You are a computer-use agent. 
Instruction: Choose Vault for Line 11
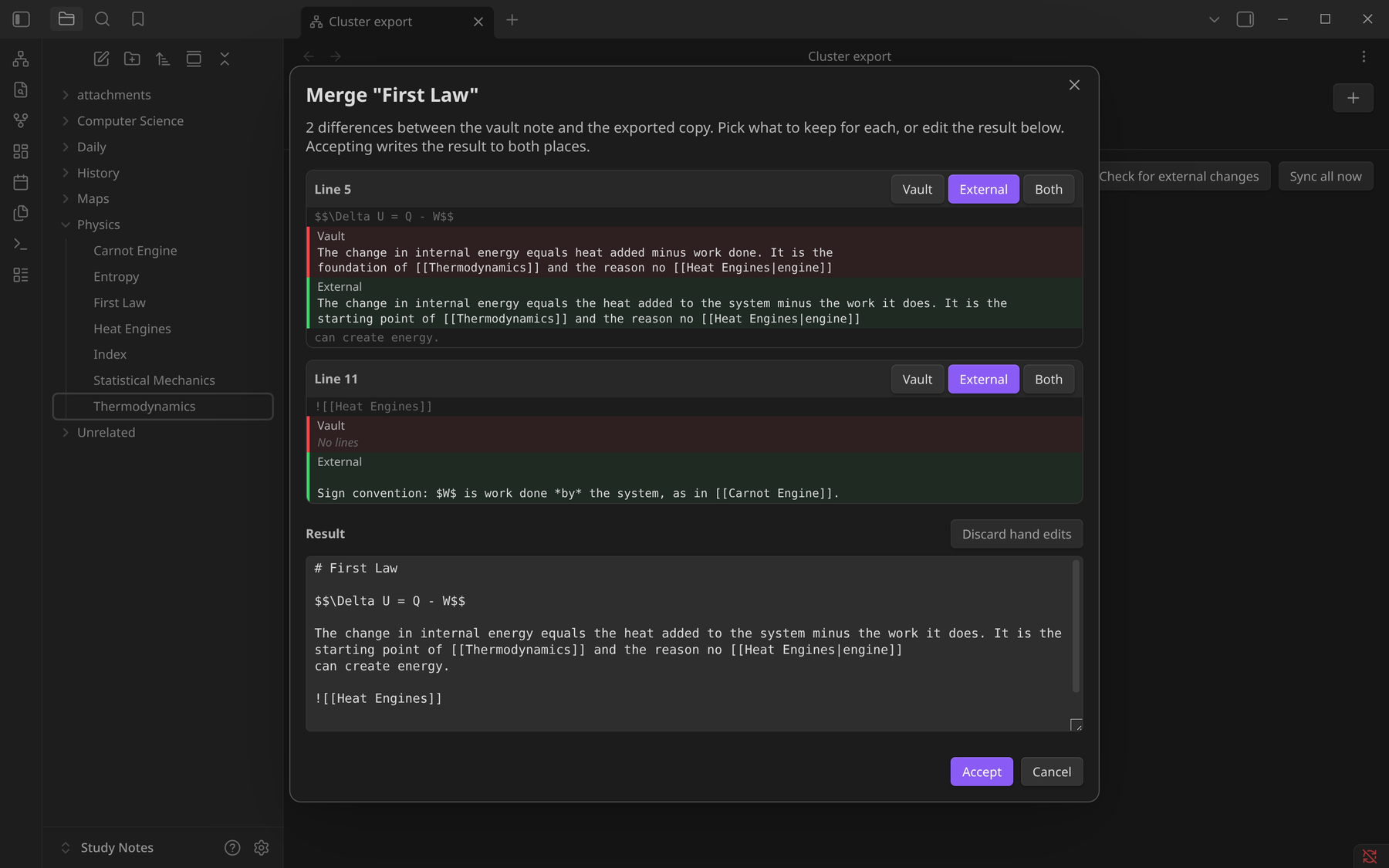[x=917, y=379]
